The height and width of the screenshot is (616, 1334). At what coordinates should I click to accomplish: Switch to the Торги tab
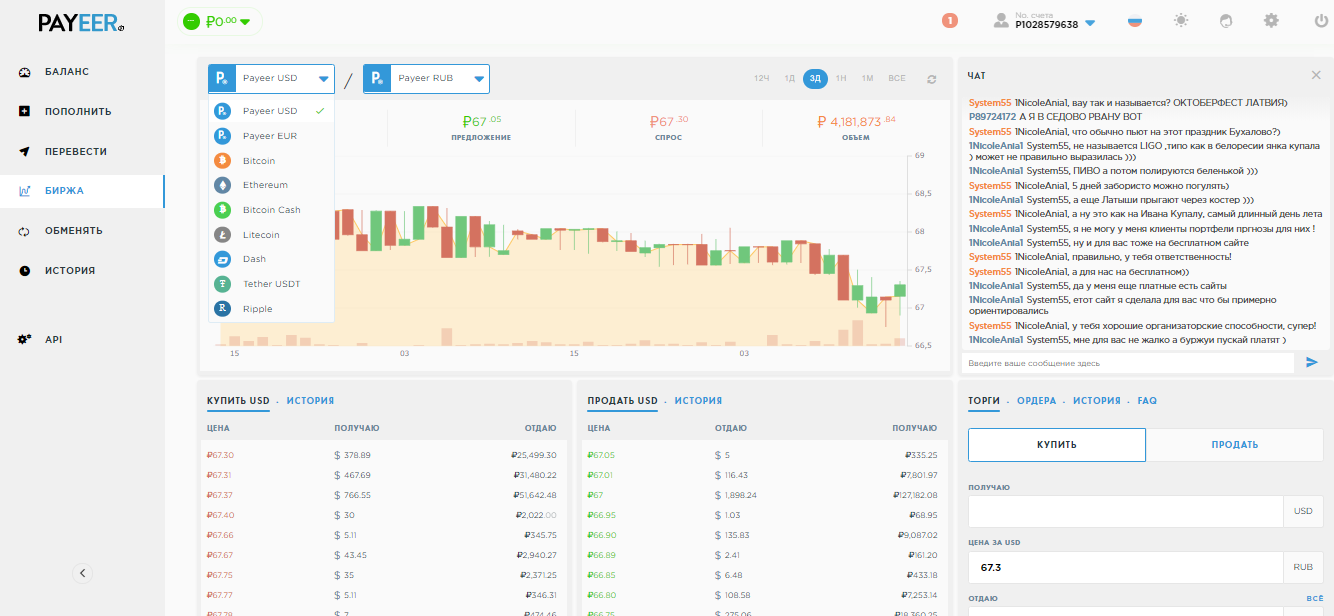984,401
